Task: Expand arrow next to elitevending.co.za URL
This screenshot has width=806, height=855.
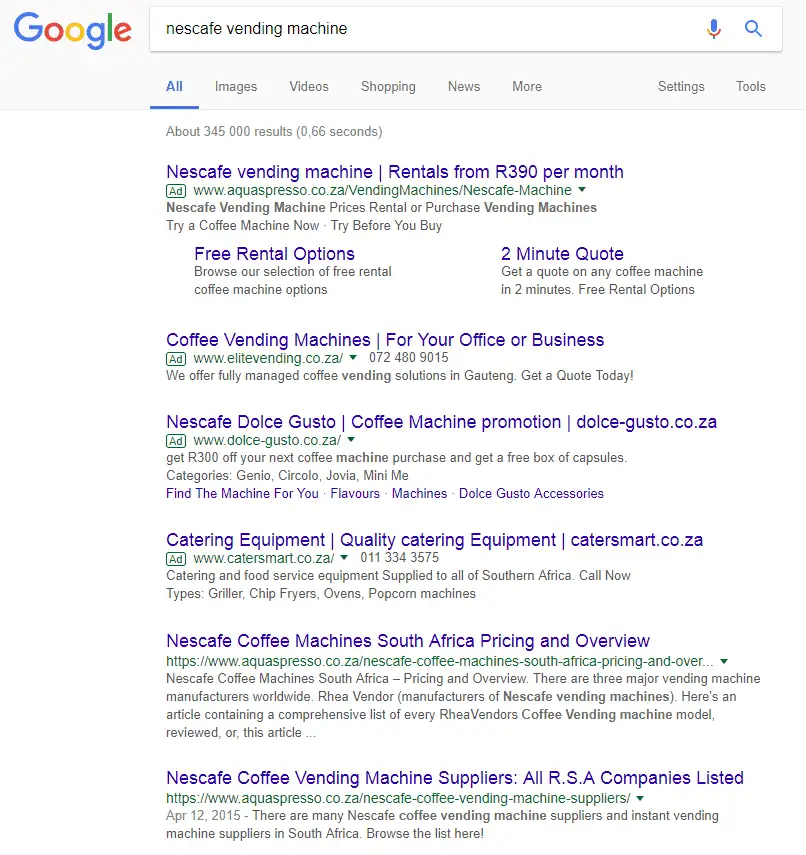Action: tap(353, 358)
